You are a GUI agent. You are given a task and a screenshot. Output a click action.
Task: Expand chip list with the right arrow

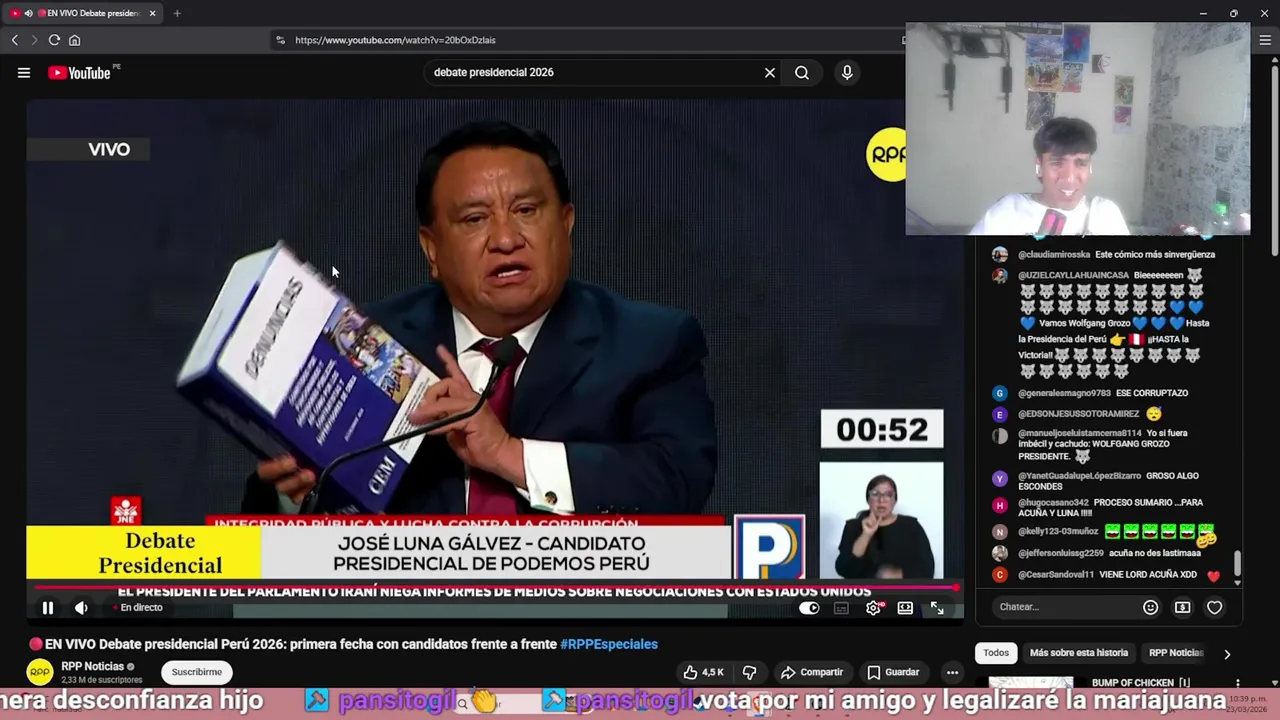[1227, 654]
